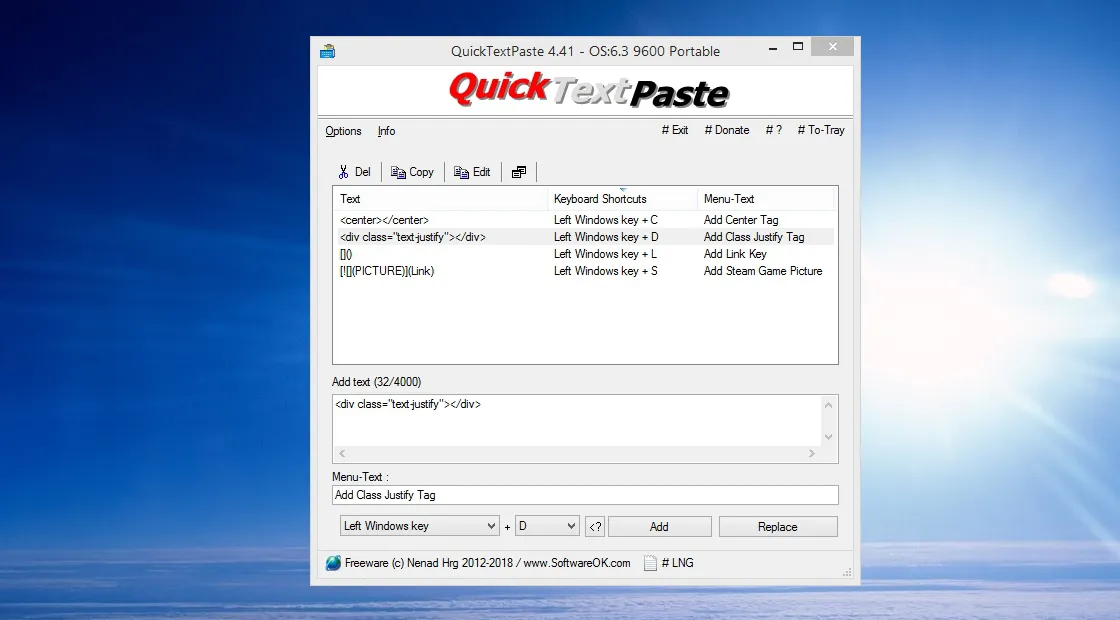Click the window list icon next to Edit

point(519,172)
